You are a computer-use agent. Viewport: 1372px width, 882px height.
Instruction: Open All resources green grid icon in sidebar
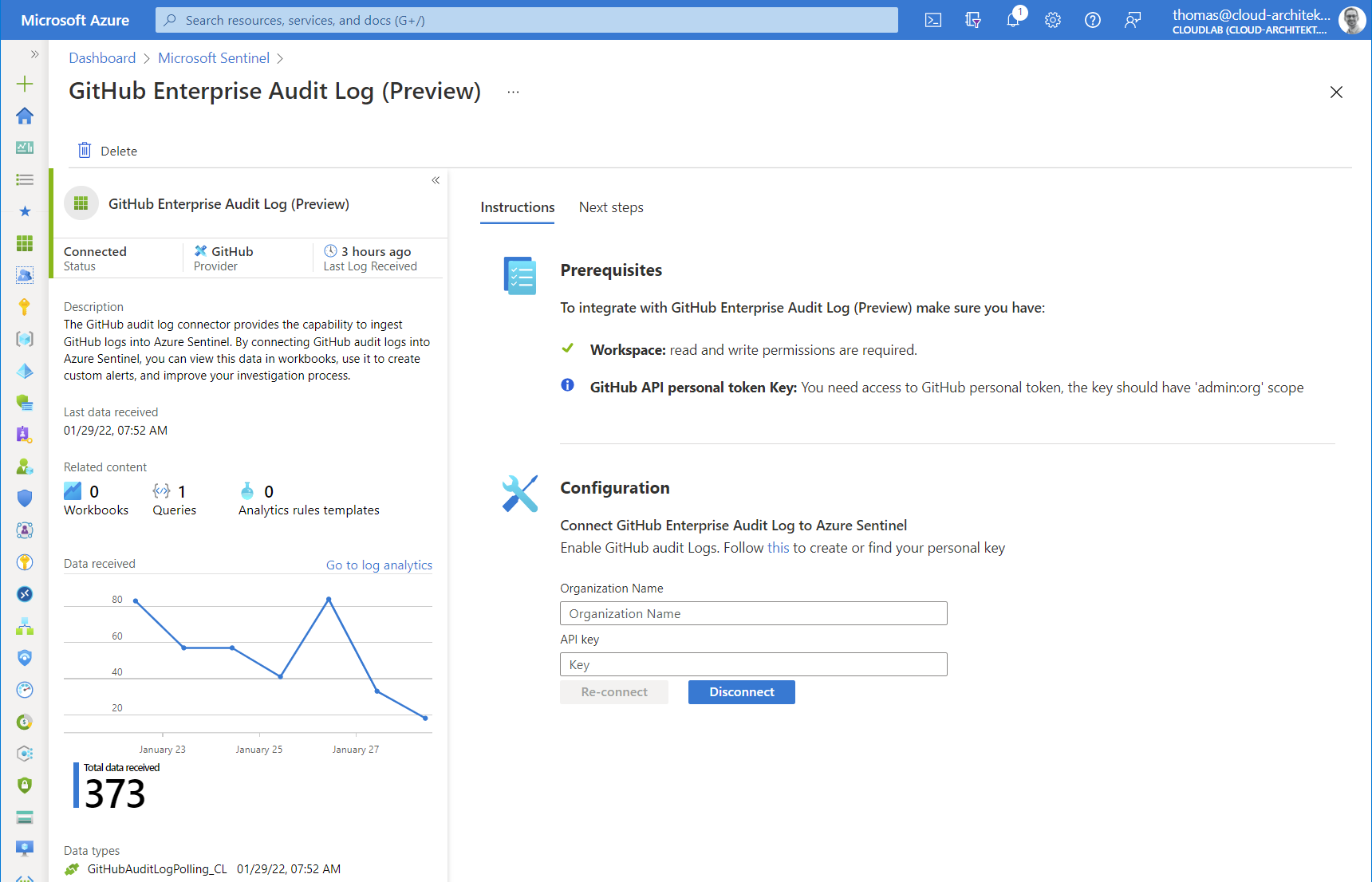25,243
